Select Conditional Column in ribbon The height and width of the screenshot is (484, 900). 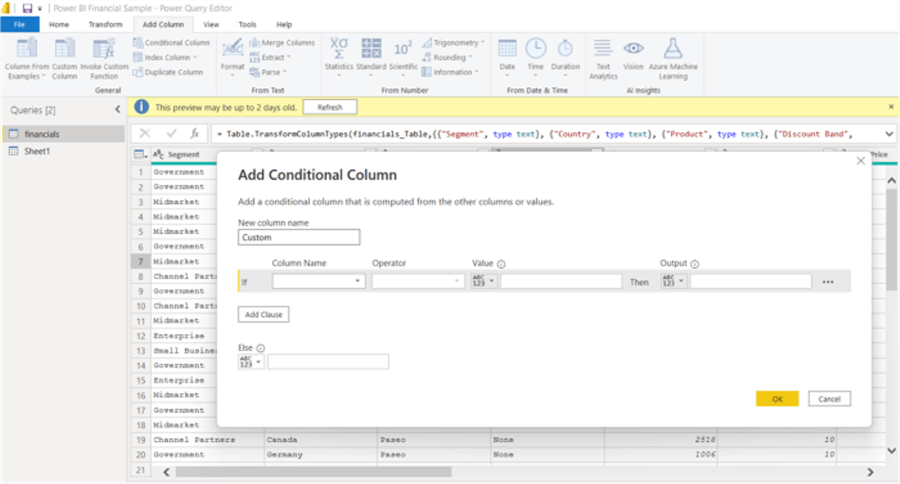(171, 42)
